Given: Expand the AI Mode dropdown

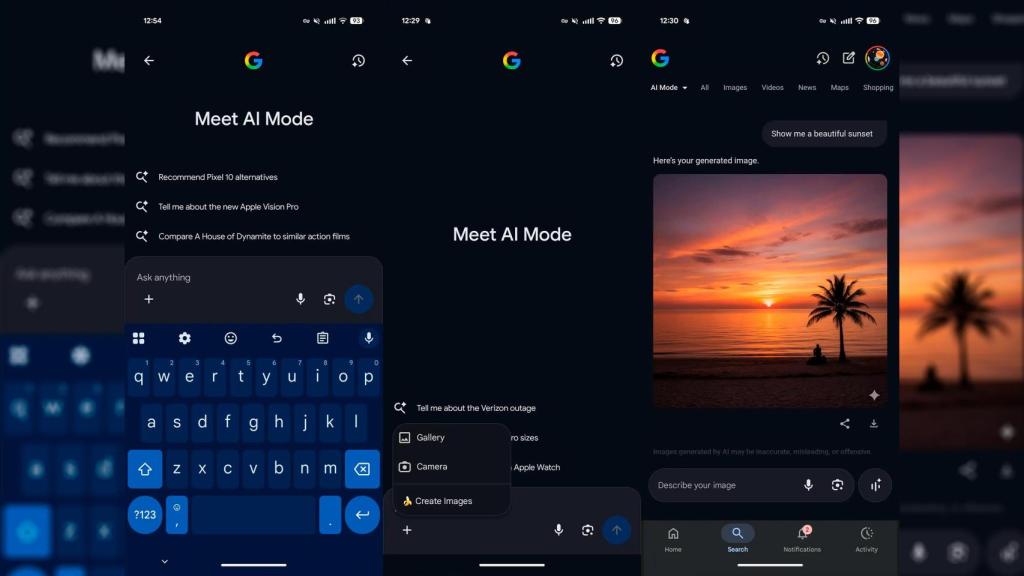Looking at the screenshot, I should pyautogui.click(x=669, y=88).
